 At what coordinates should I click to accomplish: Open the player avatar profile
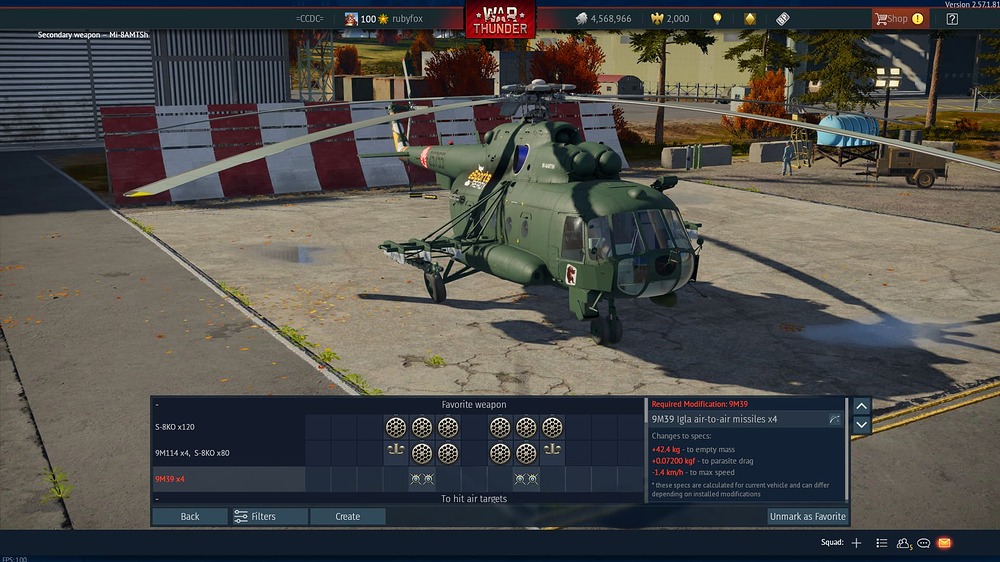coord(351,18)
